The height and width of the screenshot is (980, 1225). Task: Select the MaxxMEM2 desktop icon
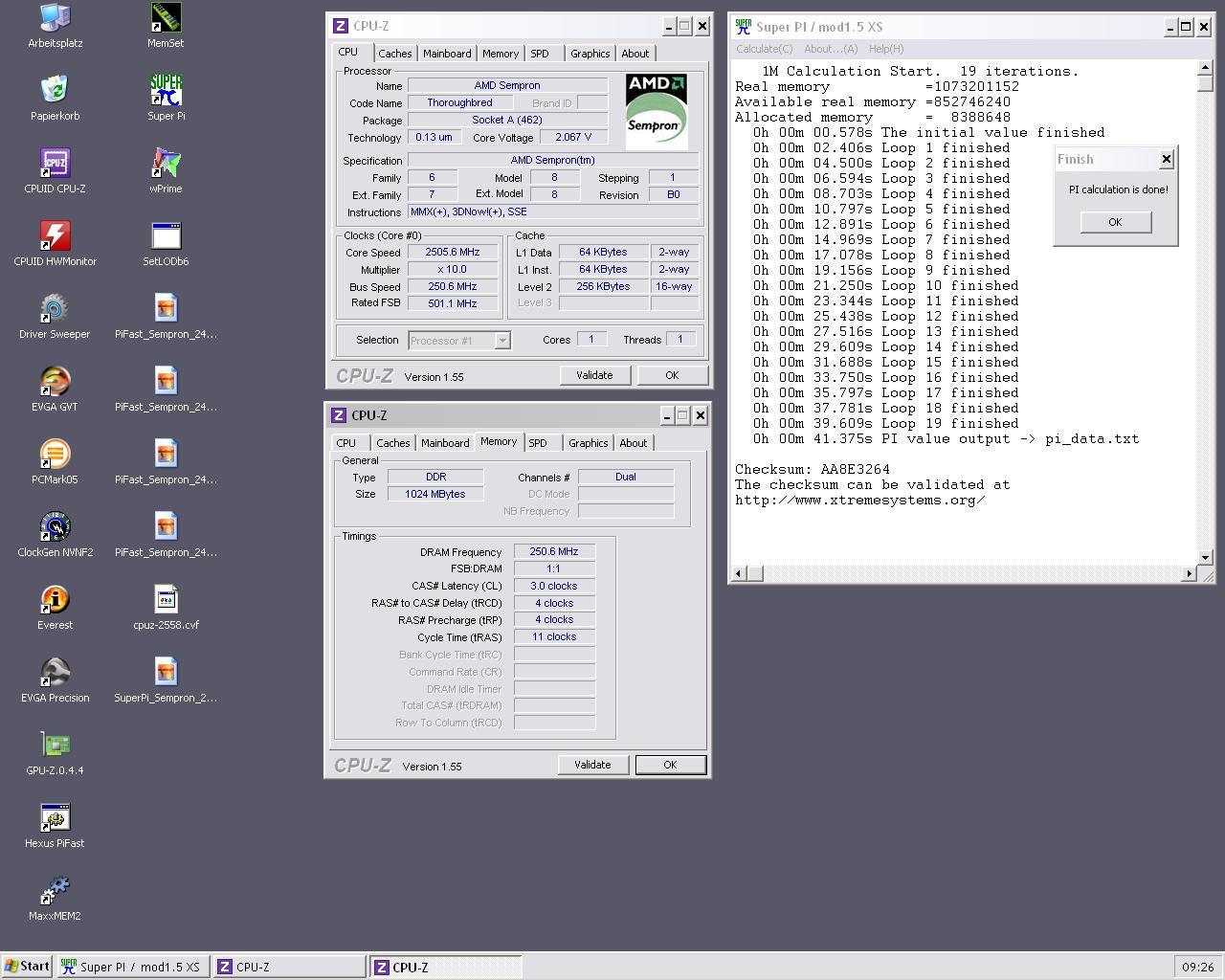tap(55, 899)
